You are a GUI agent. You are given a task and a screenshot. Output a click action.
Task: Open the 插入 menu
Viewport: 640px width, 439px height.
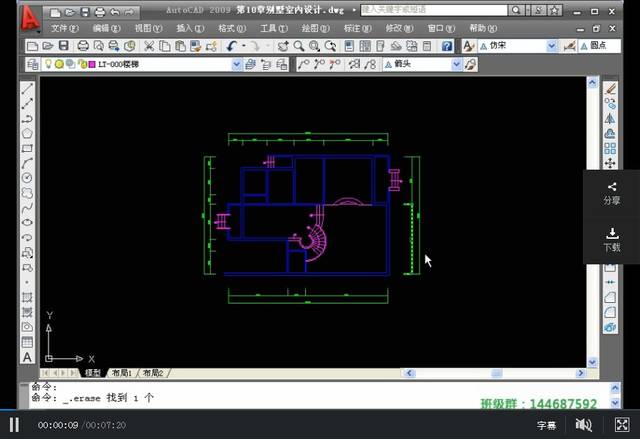tap(190, 28)
